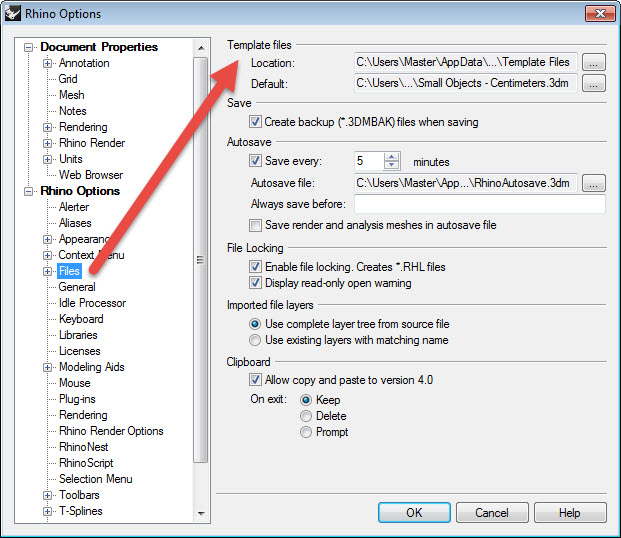Open the General options page
Image resolution: width=621 pixels, height=538 pixels.
(x=77, y=287)
